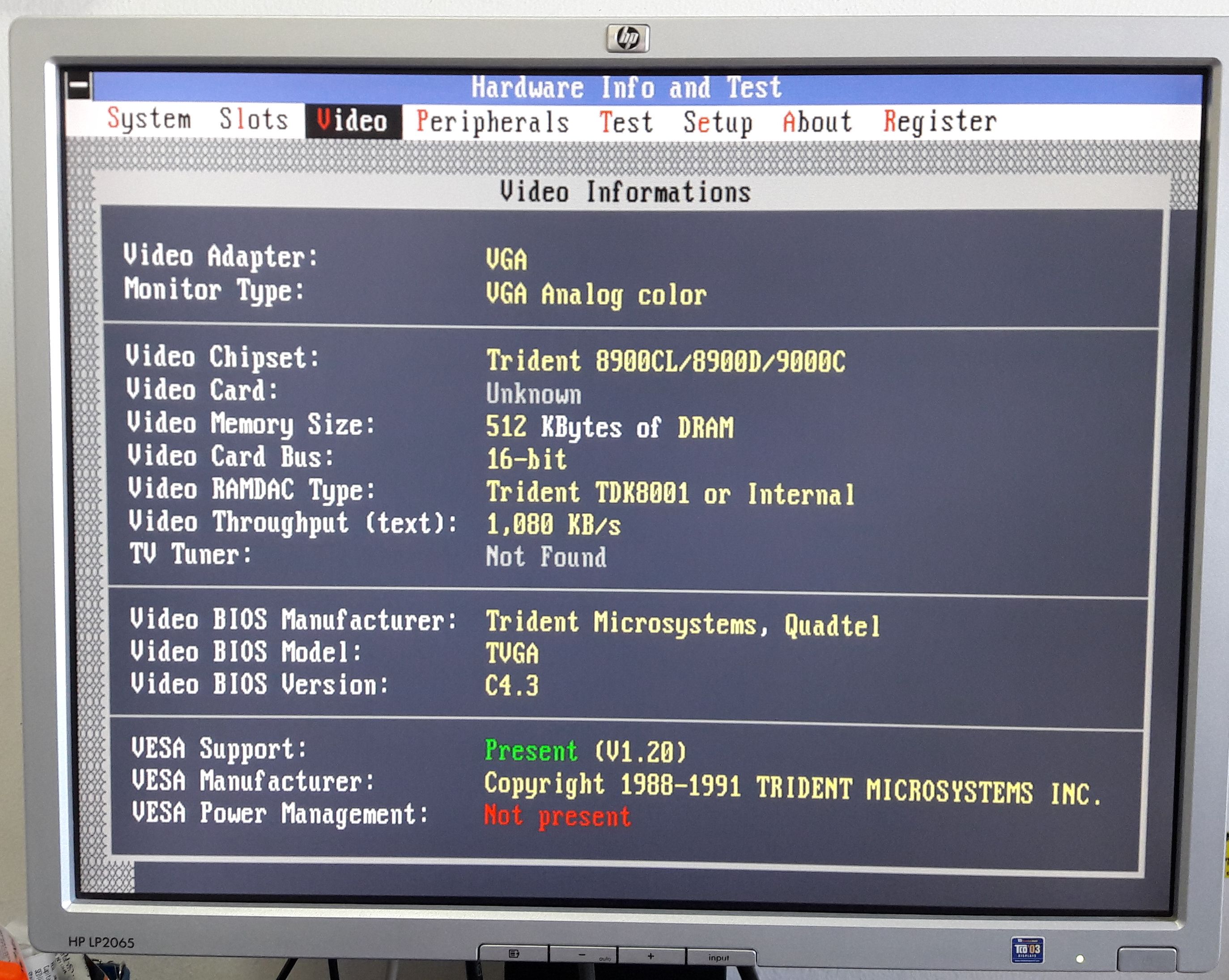
Task: Select the highlighted Video menu
Action: click(x=353, y=121)
